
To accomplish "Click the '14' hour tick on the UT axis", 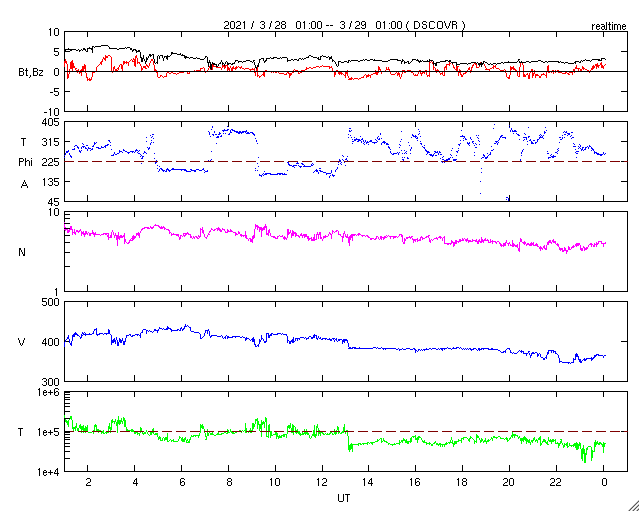I will click(x=369, y=483).
